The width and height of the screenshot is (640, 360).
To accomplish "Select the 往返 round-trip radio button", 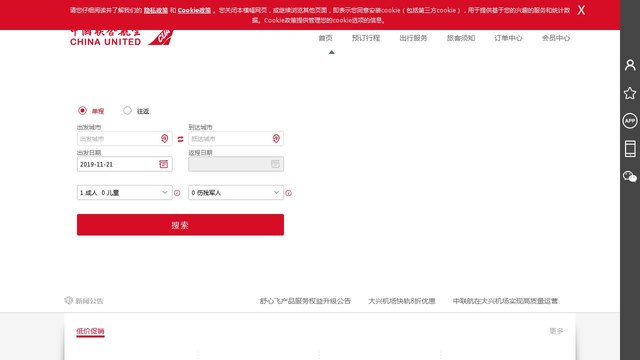I will point(127,111).
